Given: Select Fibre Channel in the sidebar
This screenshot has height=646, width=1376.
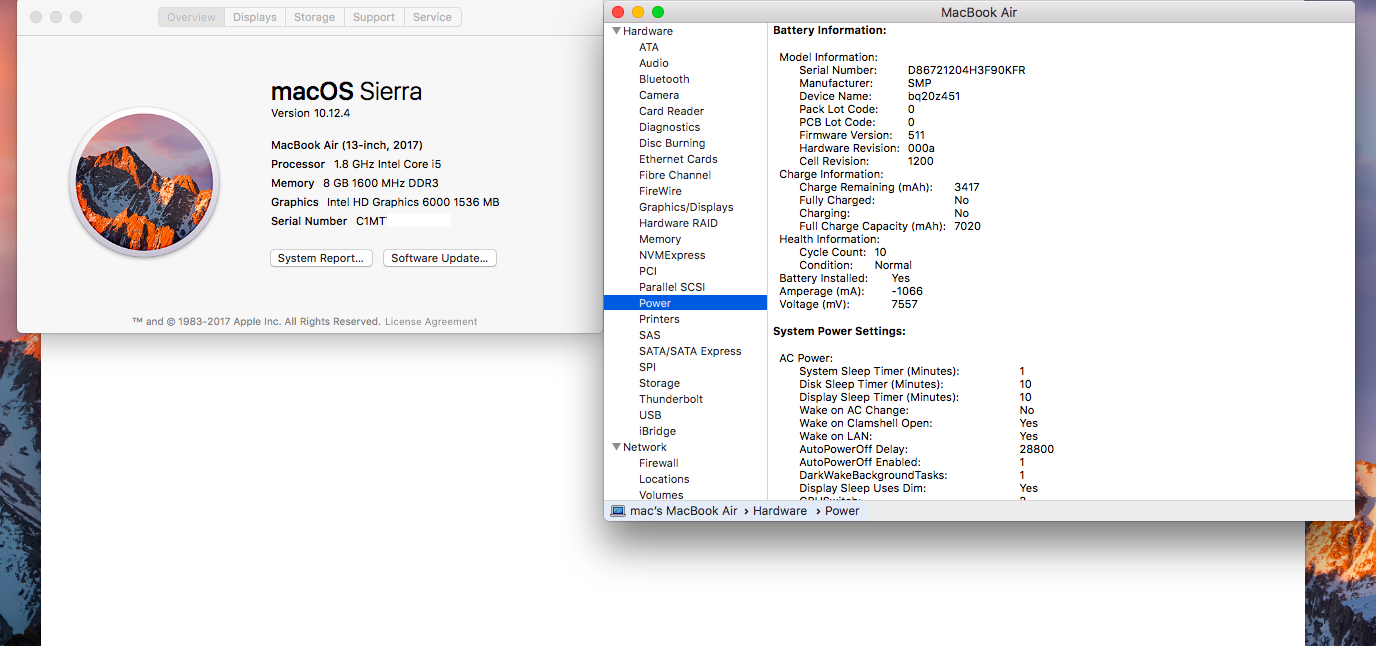Looking at the screenshot, I should coord(675,175).
